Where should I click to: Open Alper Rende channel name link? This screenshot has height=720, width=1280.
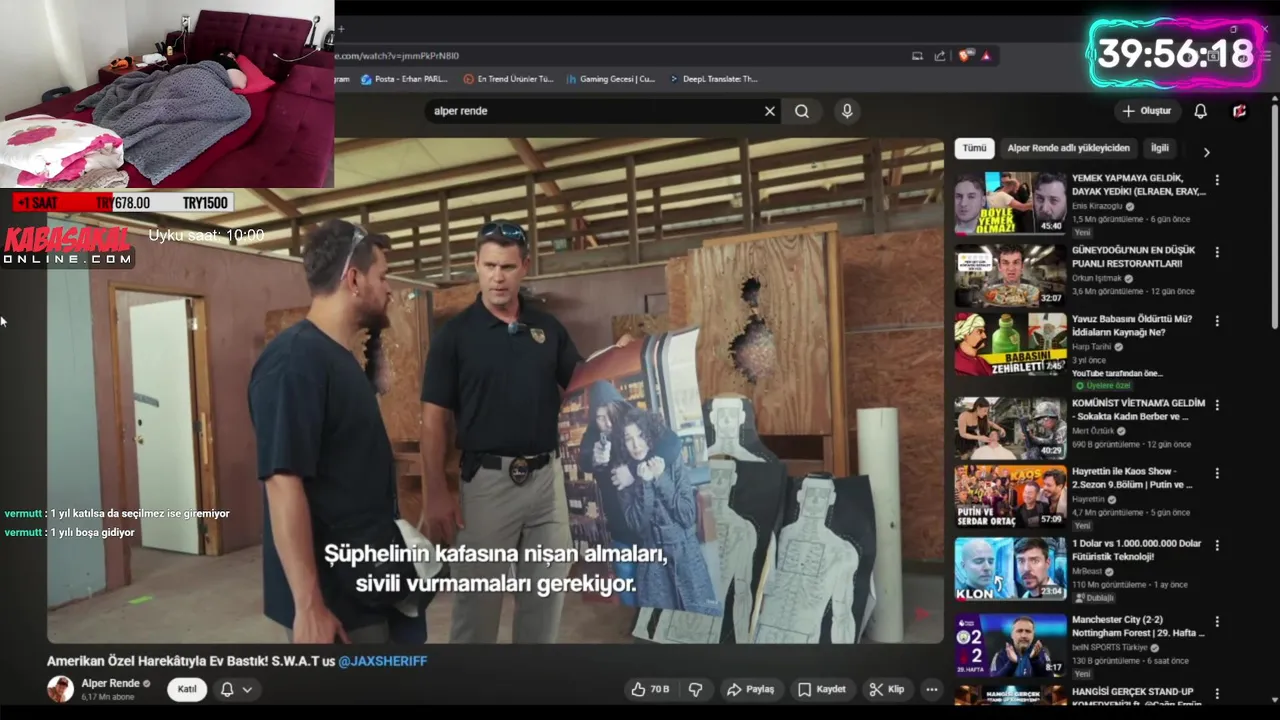click(110, 684)
